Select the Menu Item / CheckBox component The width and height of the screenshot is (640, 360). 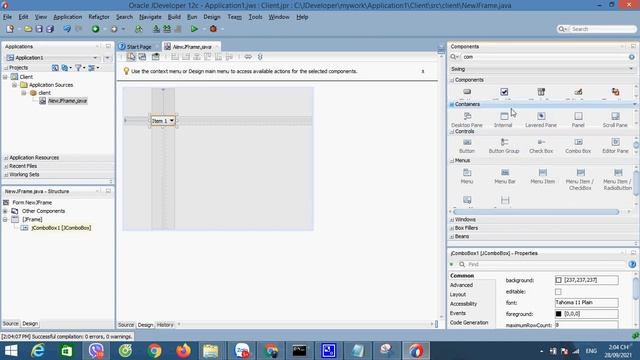pos(580,180)
